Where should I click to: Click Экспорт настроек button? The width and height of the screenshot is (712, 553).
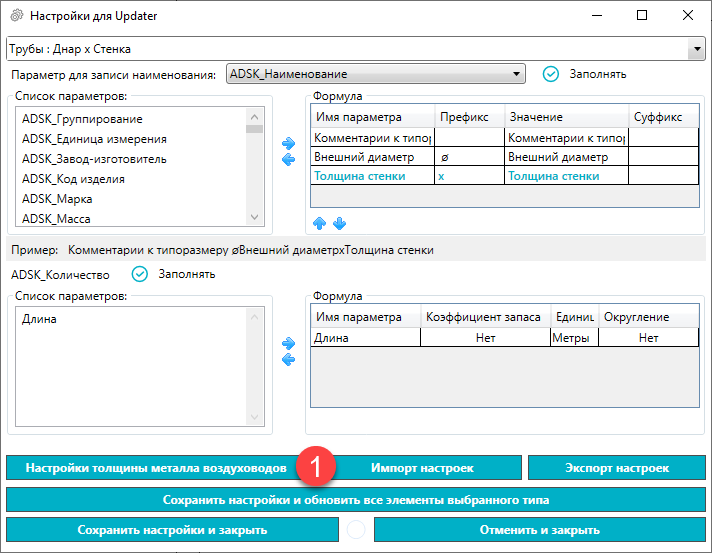tap(617, 468)
